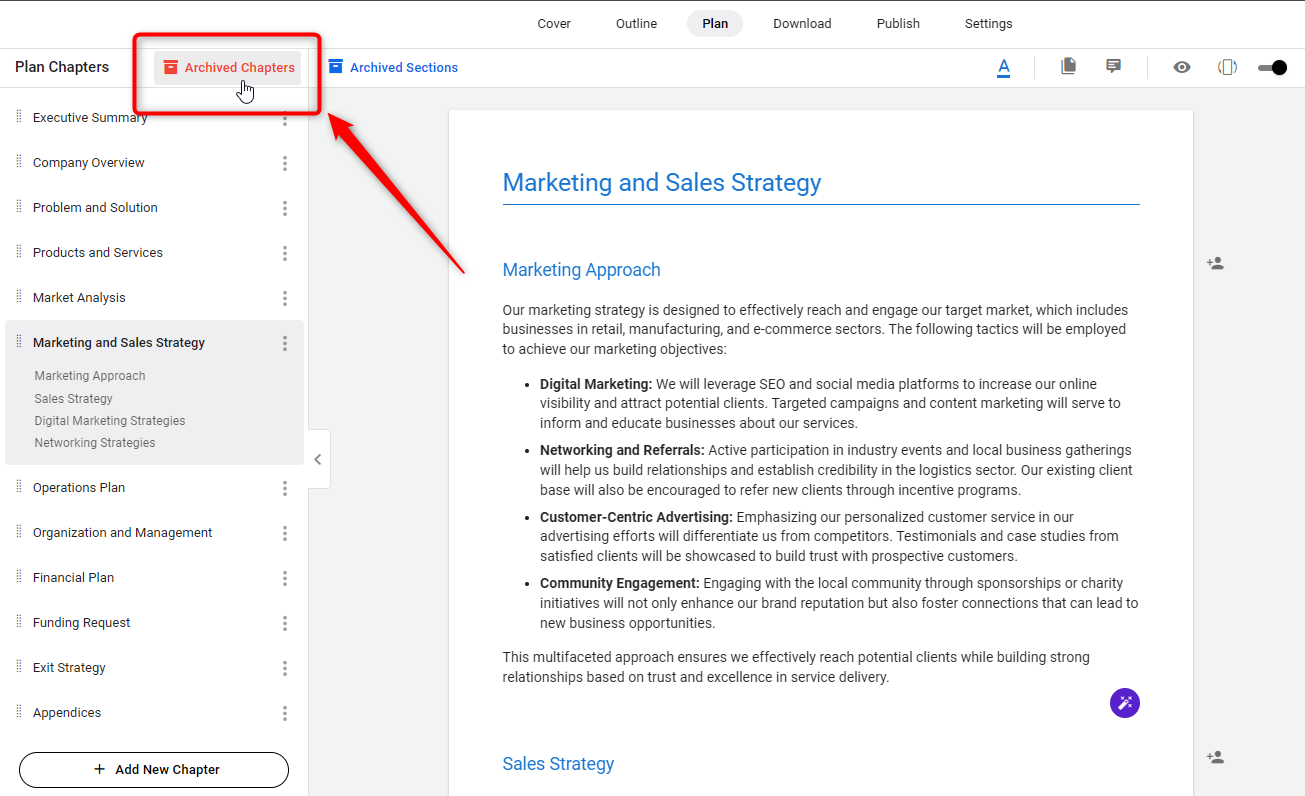Click add-person icon beside Marketing Approach
The width and height of the screenshot is (1305, 796).
[x=1215, y=264]
